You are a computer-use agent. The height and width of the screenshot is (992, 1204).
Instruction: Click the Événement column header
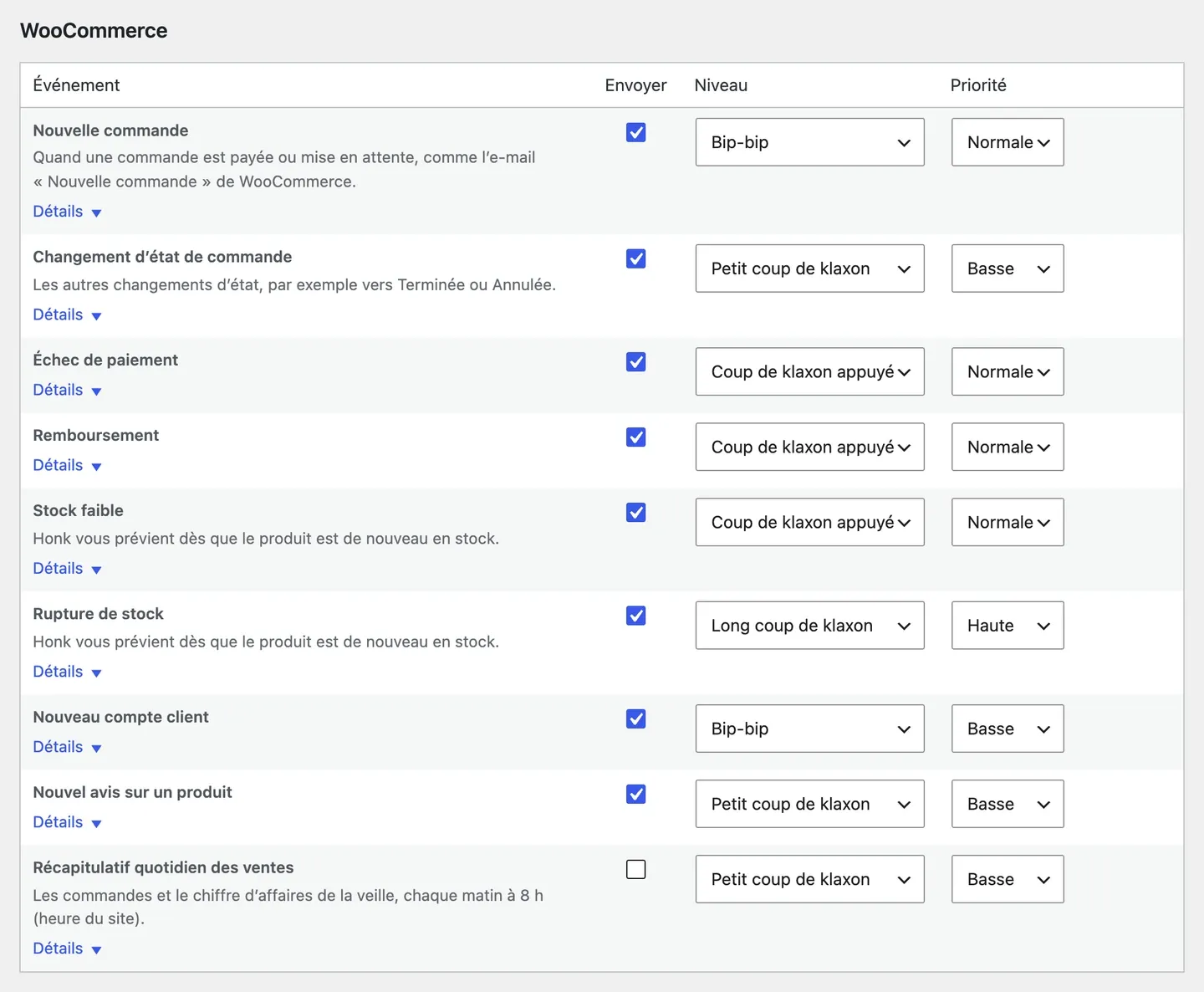[76, 85]
